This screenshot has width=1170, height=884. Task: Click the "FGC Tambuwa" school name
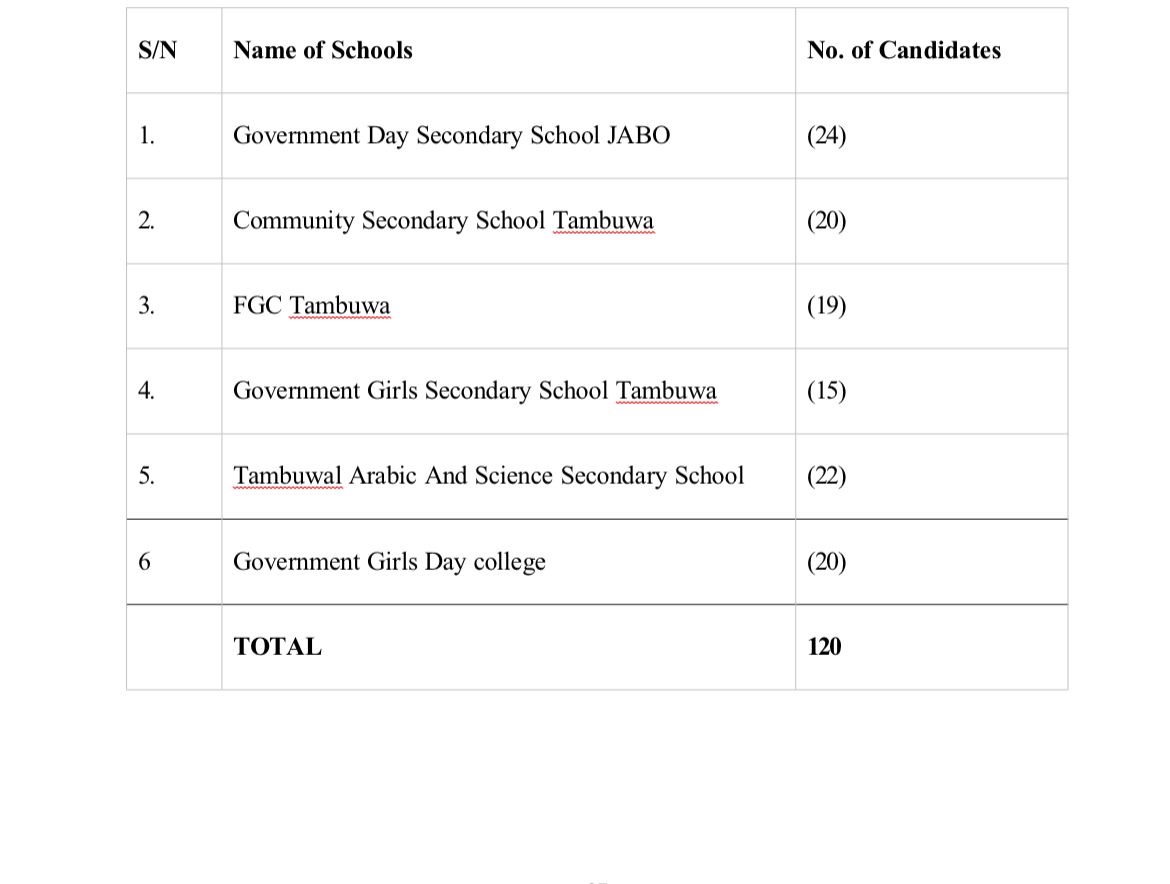point(311,305)
